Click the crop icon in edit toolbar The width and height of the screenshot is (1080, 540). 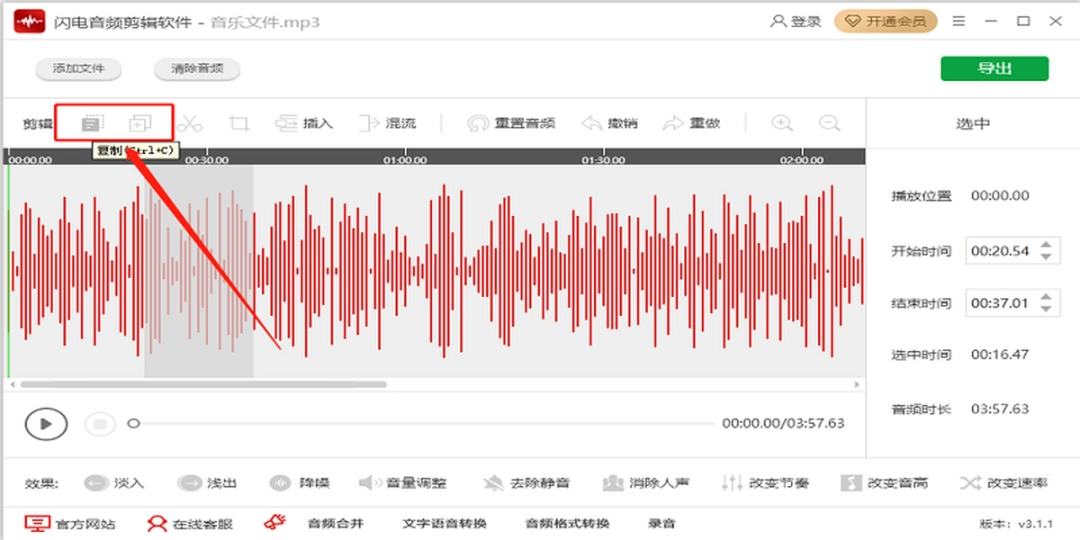click(x=239, y=124)
